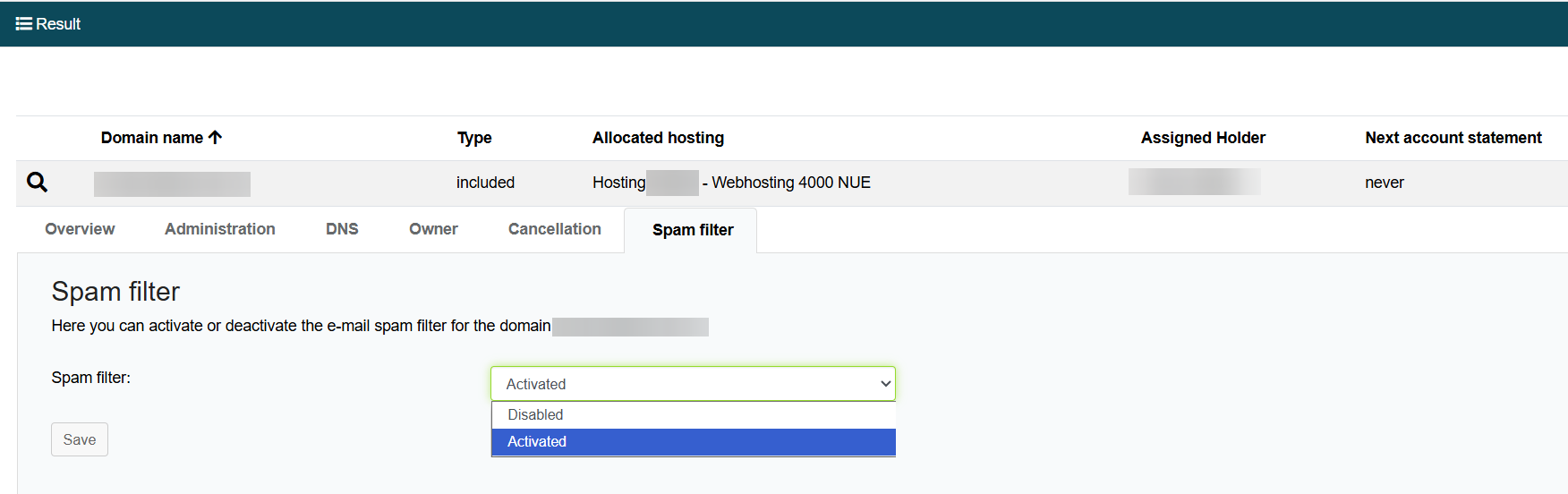Viewport: 1568px width, 494px height.
Task: Click the Allocated hosting column header
Action: click(x=658, y=138)
